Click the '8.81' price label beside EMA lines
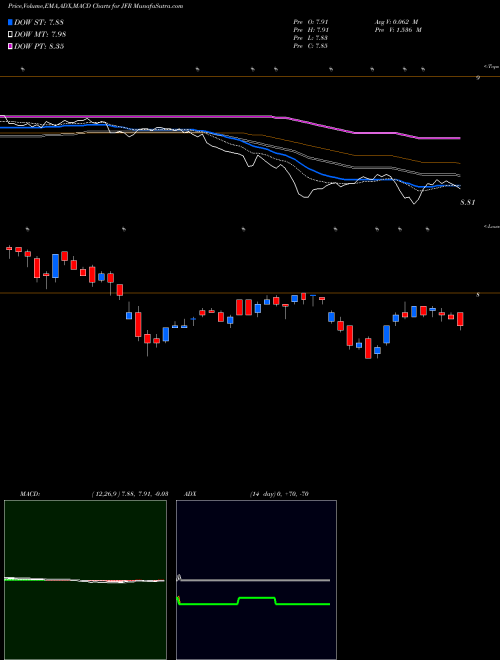Viewport: 500px width, 660px height. 468,202
